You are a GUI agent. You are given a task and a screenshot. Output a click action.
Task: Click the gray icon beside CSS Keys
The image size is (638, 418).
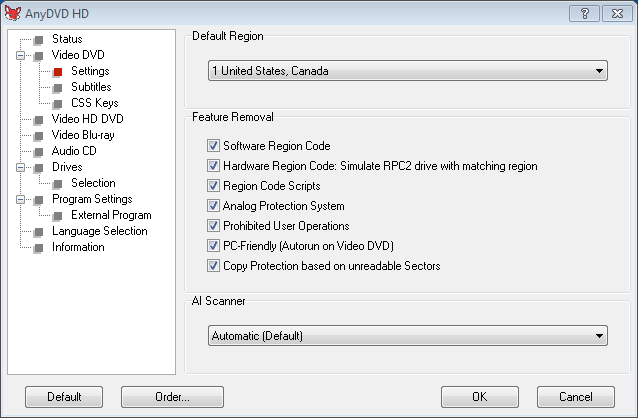tap(57, 103)
